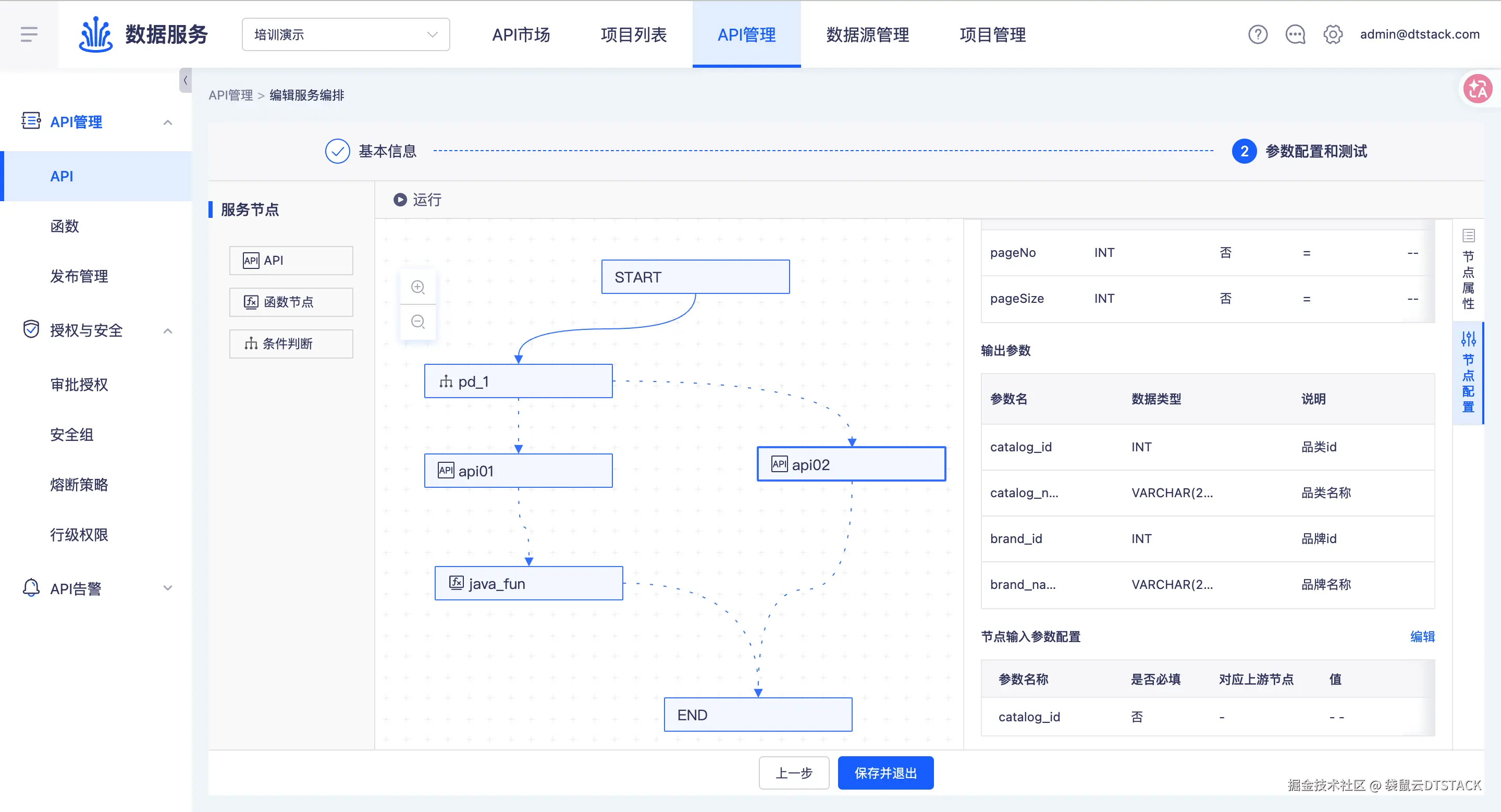Select the 条件判断 node type

point(291,343)
